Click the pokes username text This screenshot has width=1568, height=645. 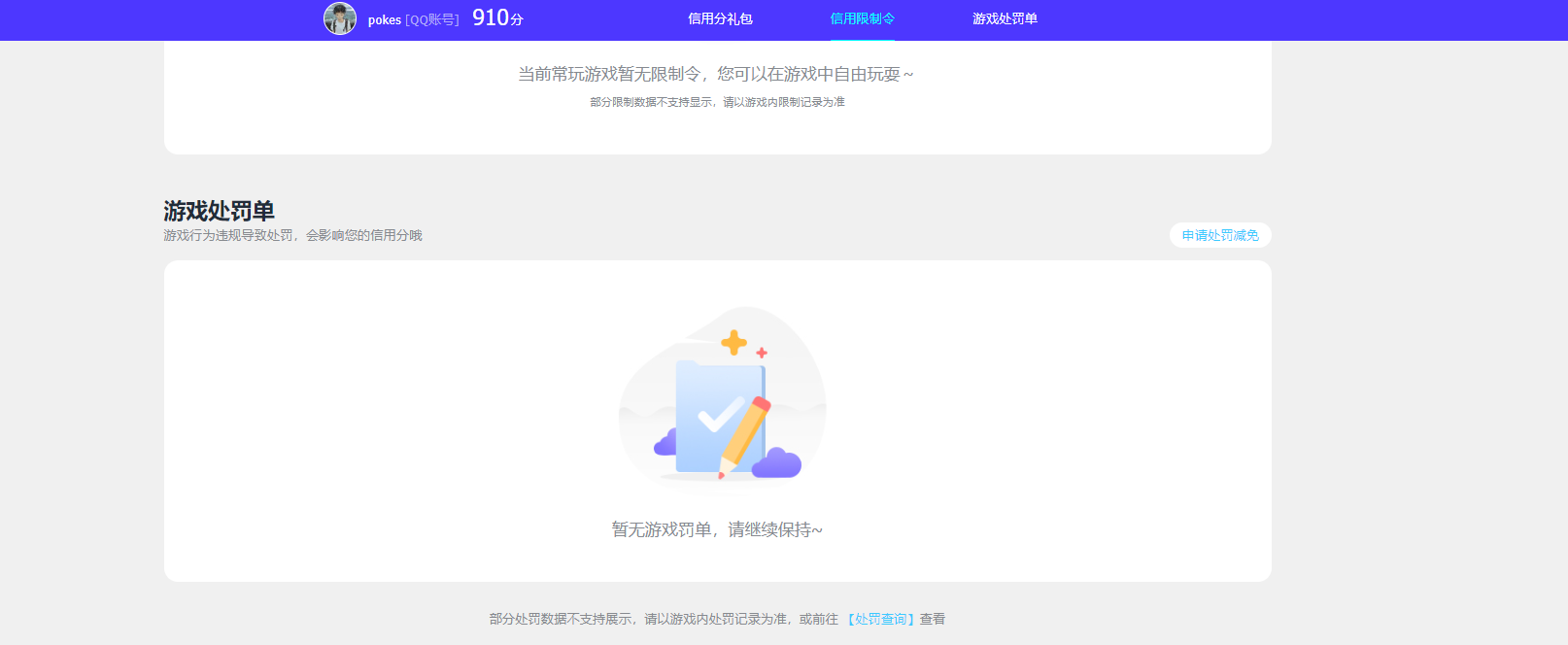coord(385,19)
